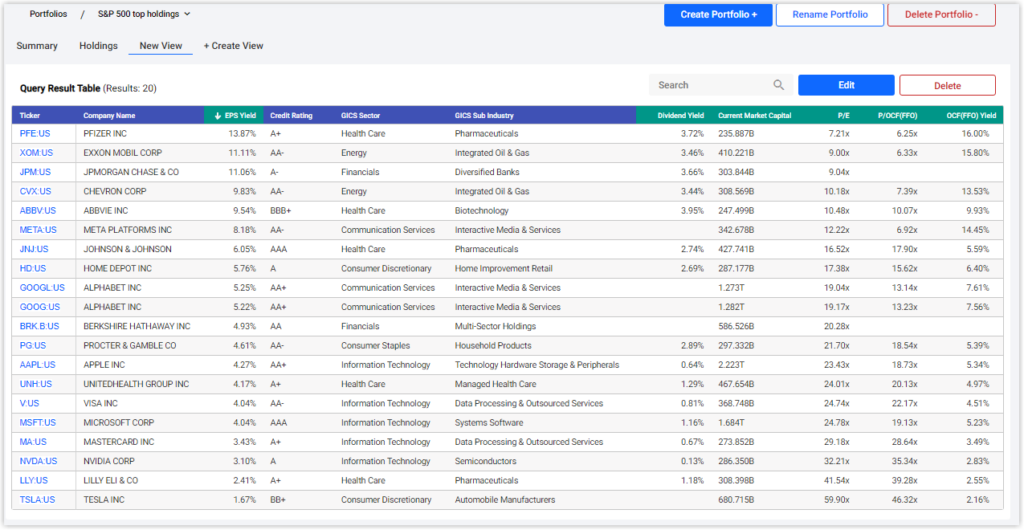Click the BERKSHIRE HATHAWAY INC cell
The width and height of the screenshot is (1024, 530).
[x=136, y=326]
